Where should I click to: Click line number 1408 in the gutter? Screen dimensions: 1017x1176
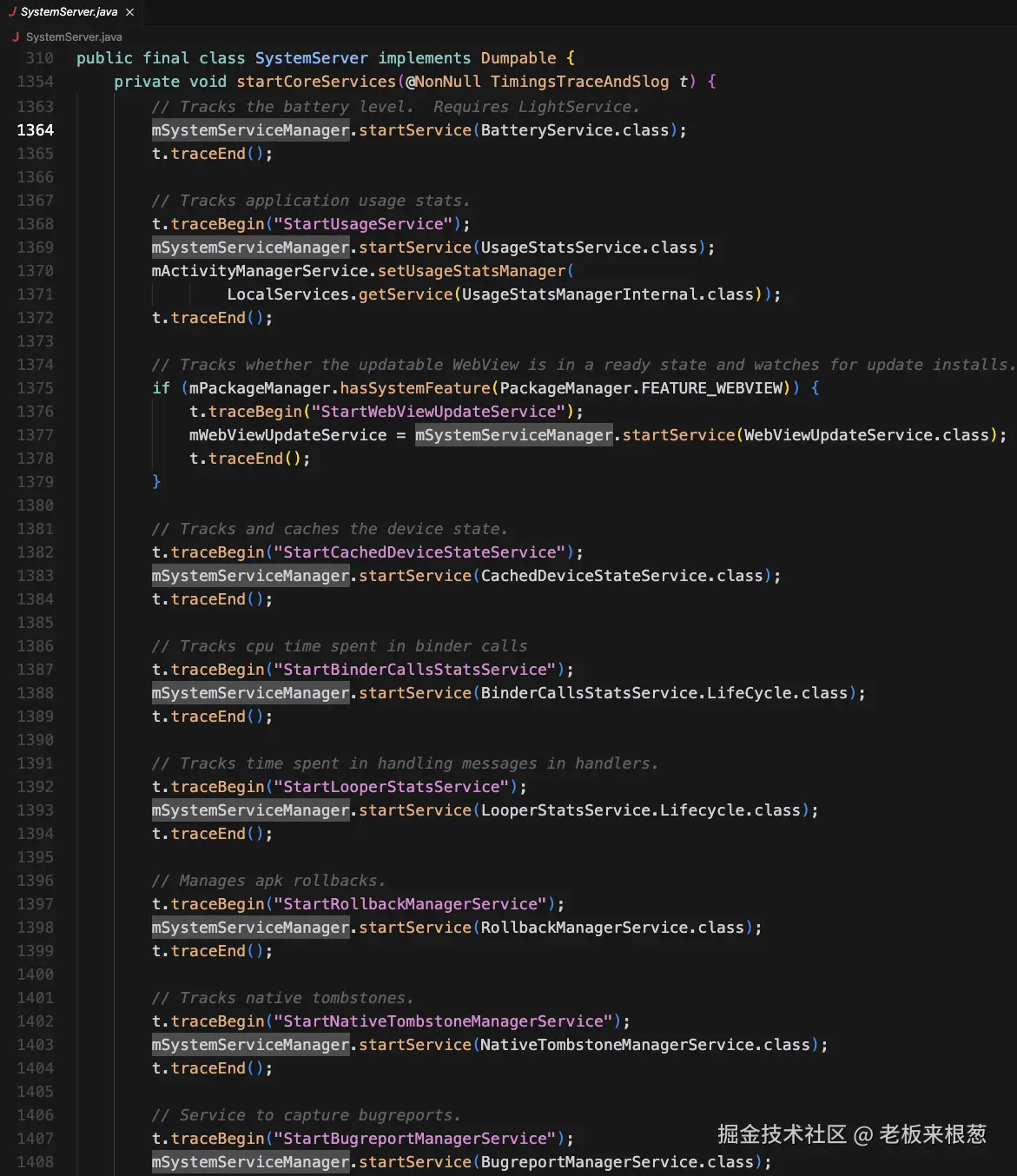click(x=35, y=1162)
